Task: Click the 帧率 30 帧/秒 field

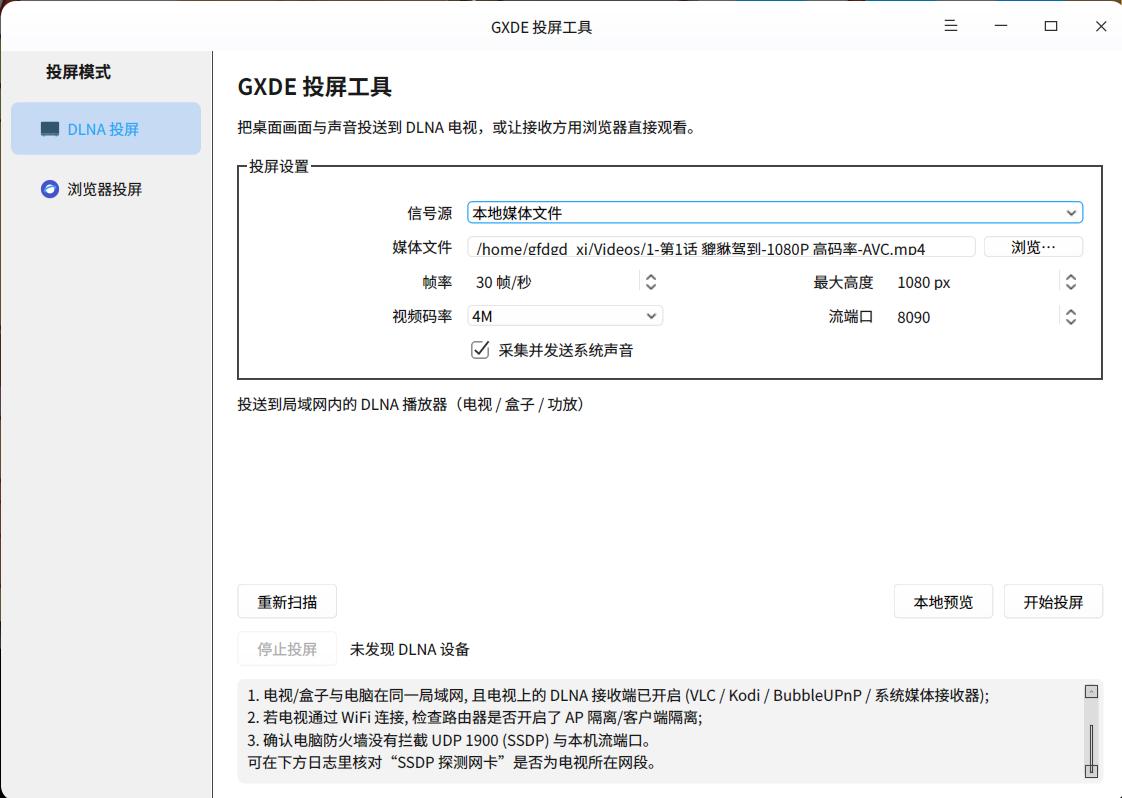Action: tap(554, 282)
